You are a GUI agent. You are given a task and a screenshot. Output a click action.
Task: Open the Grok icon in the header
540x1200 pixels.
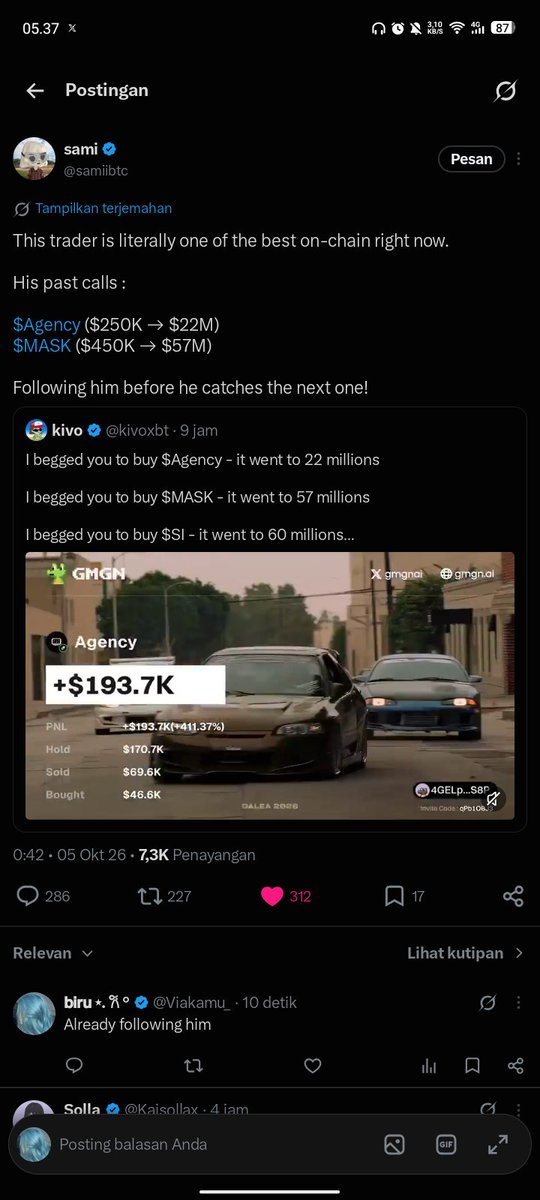(505, 91)
